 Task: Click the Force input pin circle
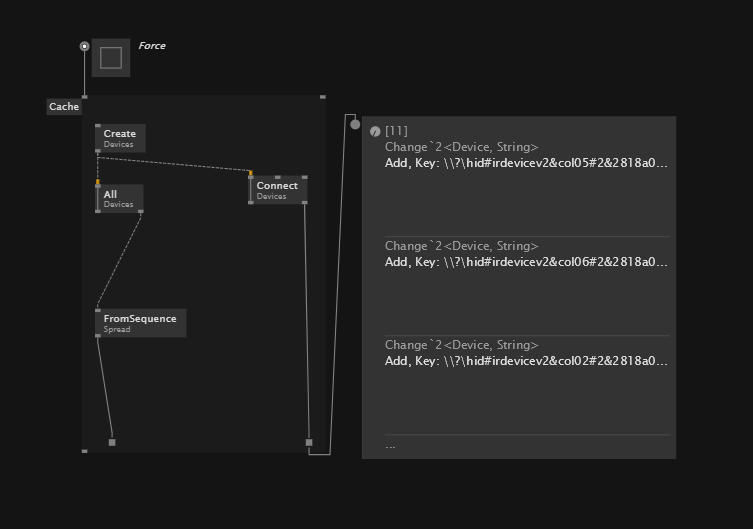pos(85,46)
